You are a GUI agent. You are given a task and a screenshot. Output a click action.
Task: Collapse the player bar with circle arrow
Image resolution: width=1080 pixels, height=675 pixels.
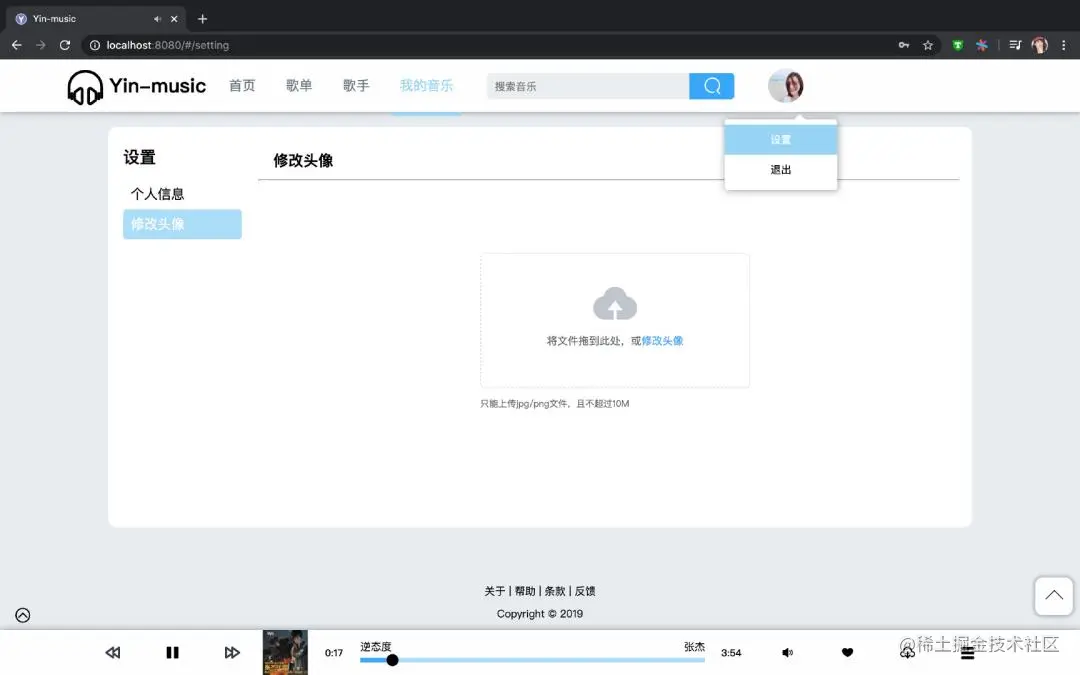23,615
